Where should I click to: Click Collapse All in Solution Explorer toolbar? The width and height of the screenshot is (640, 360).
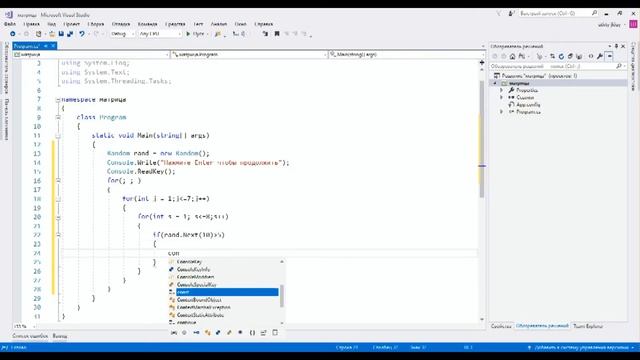pyautogui.click(x=570, y=56)
